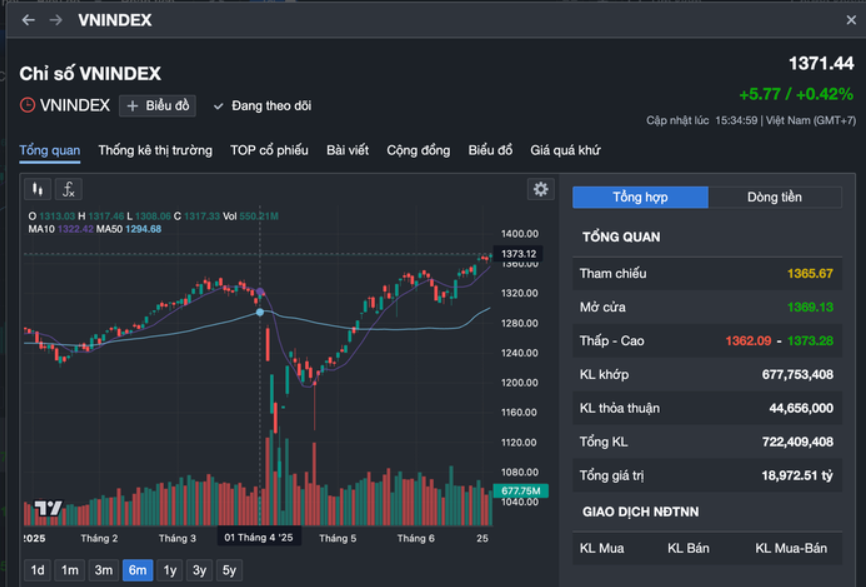
Task: Click the 01 Tháng 4 '25 date marker
Action: [x=258, y=537]
